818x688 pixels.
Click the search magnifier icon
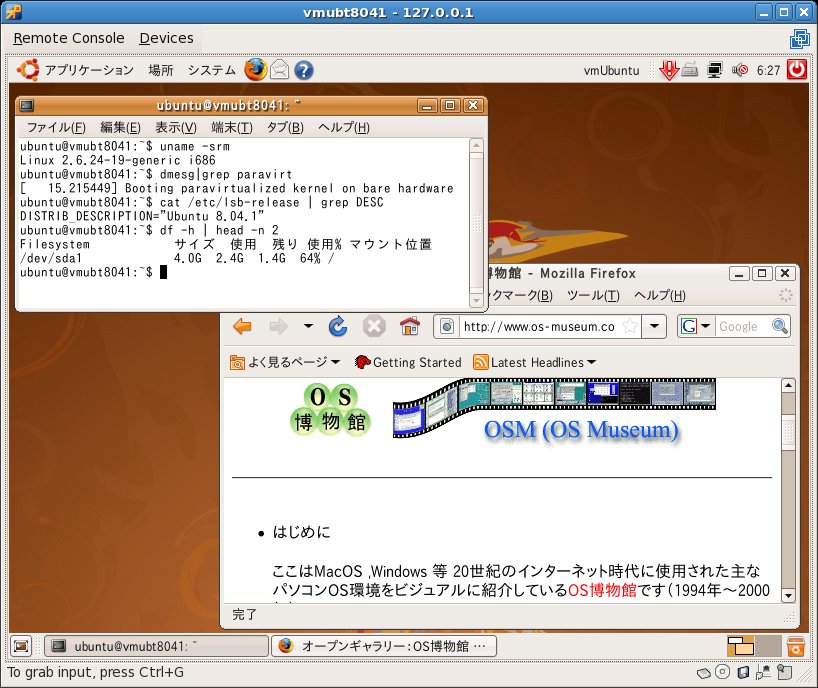pos(780,327)
